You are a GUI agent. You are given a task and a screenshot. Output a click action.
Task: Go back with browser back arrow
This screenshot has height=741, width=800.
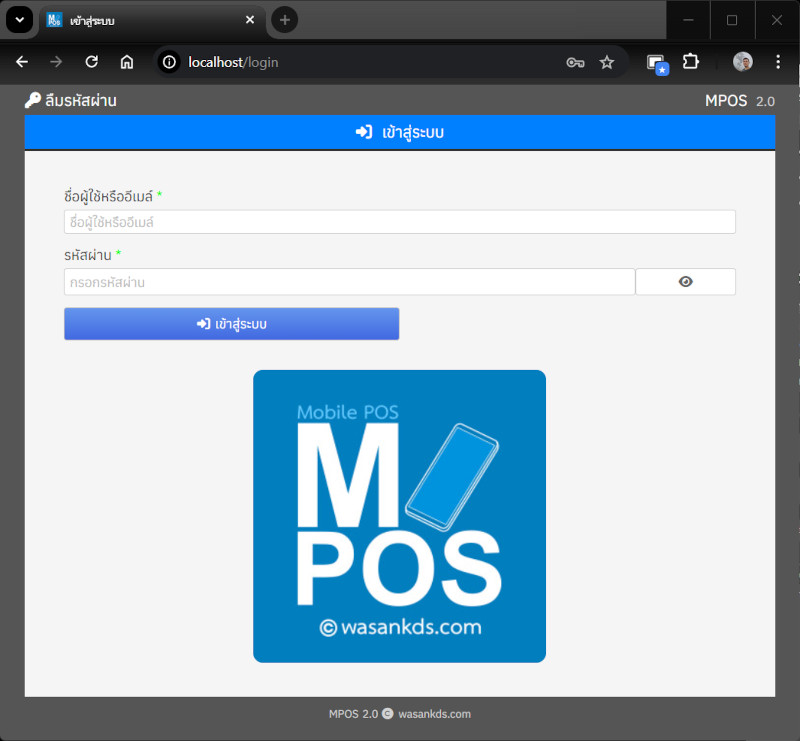[x=22, y=62]
